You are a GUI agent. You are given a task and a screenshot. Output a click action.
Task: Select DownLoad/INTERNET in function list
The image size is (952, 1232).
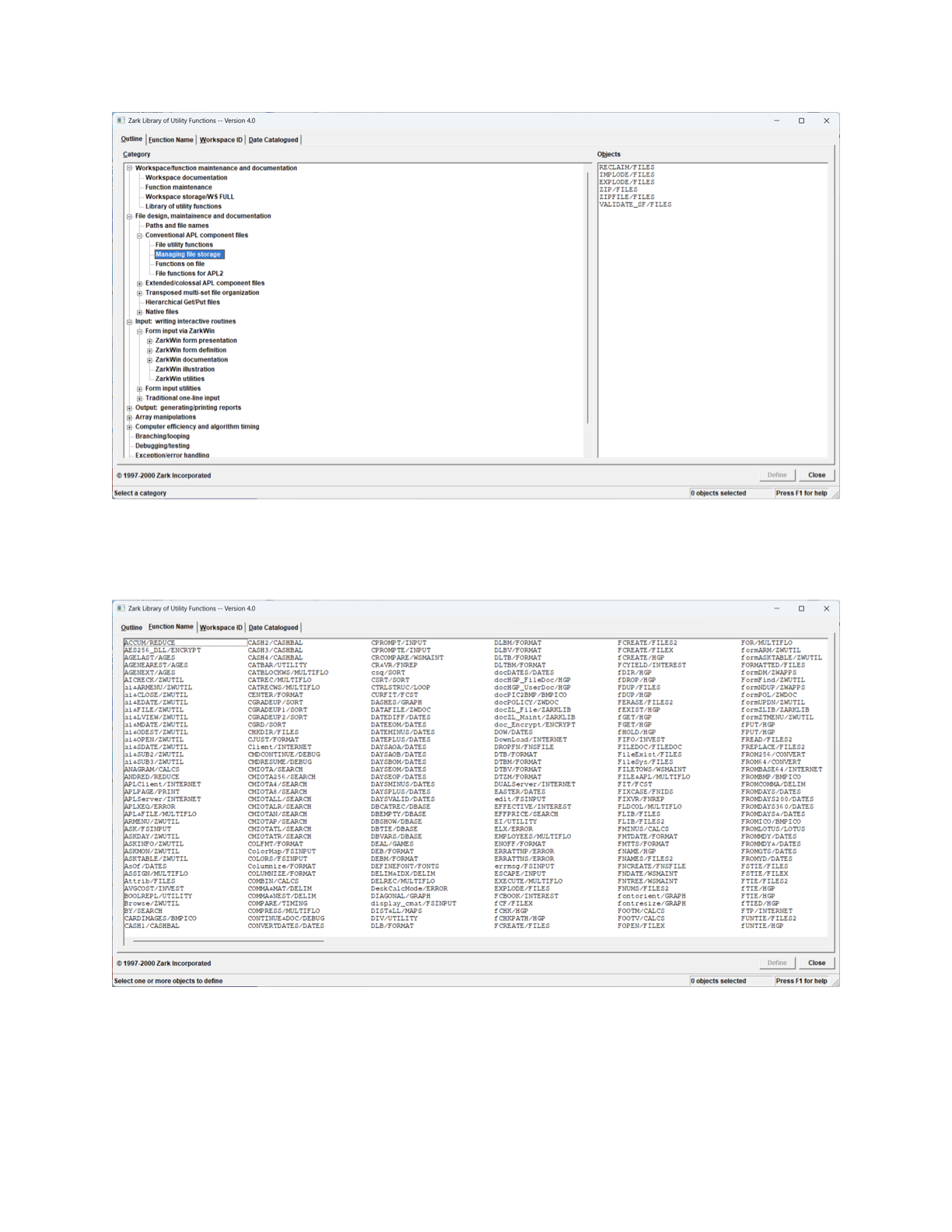point(530,740)
